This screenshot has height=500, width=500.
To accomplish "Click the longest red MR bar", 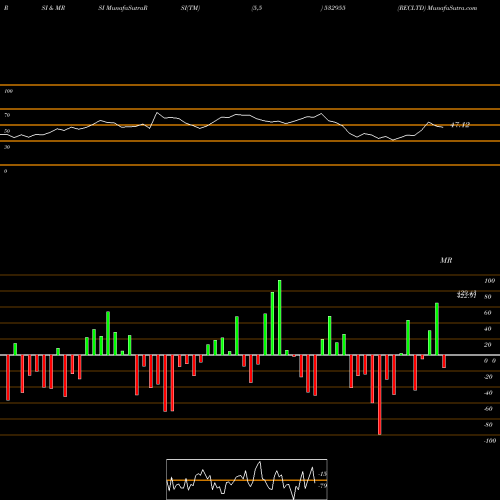I will [x=379, y=395].
